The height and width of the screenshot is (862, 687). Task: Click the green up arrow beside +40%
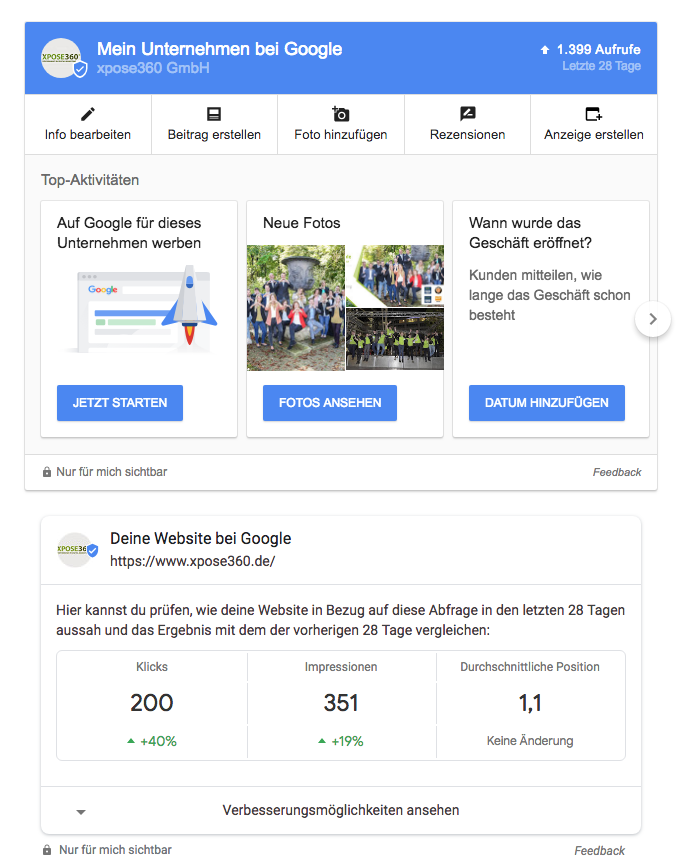point(131,741)
